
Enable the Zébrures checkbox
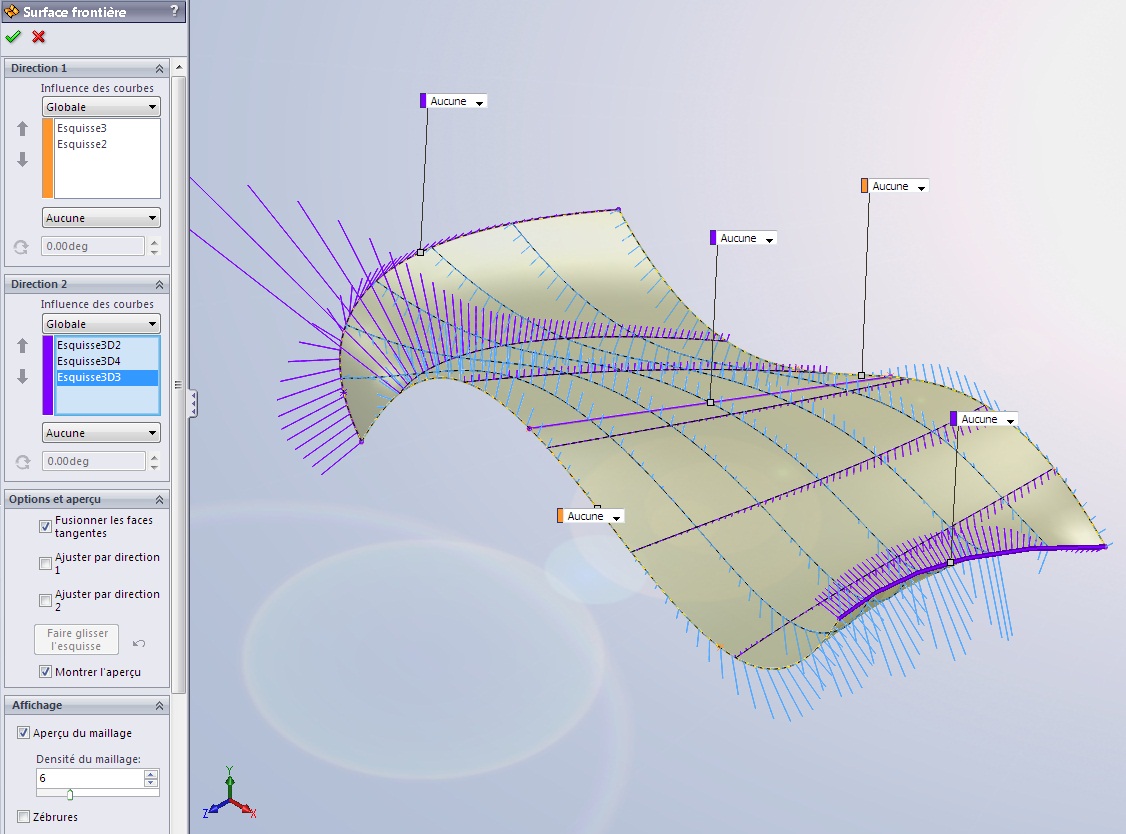(24, 817)
